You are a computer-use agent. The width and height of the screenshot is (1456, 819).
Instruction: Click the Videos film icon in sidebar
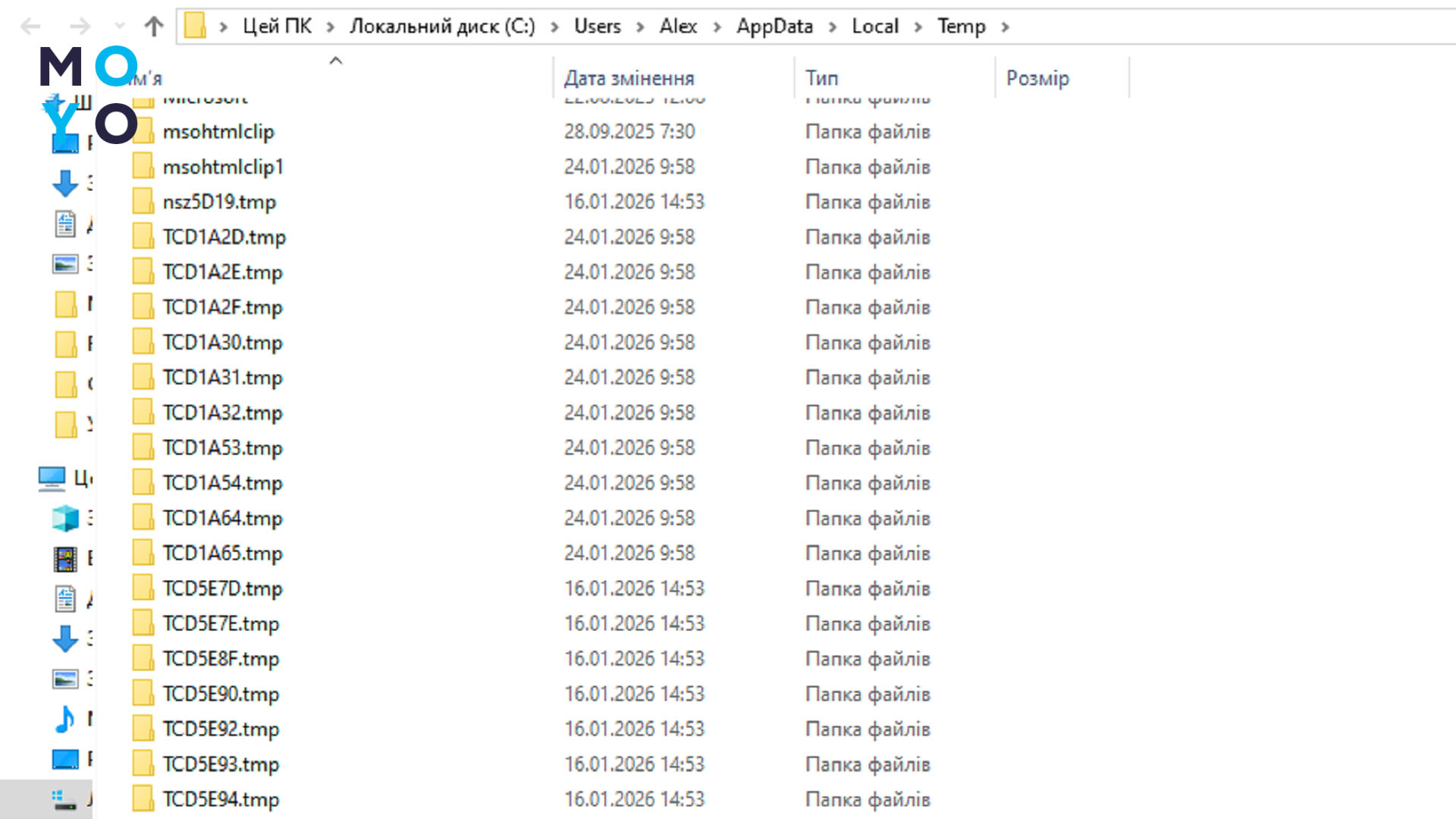(65, 560)
